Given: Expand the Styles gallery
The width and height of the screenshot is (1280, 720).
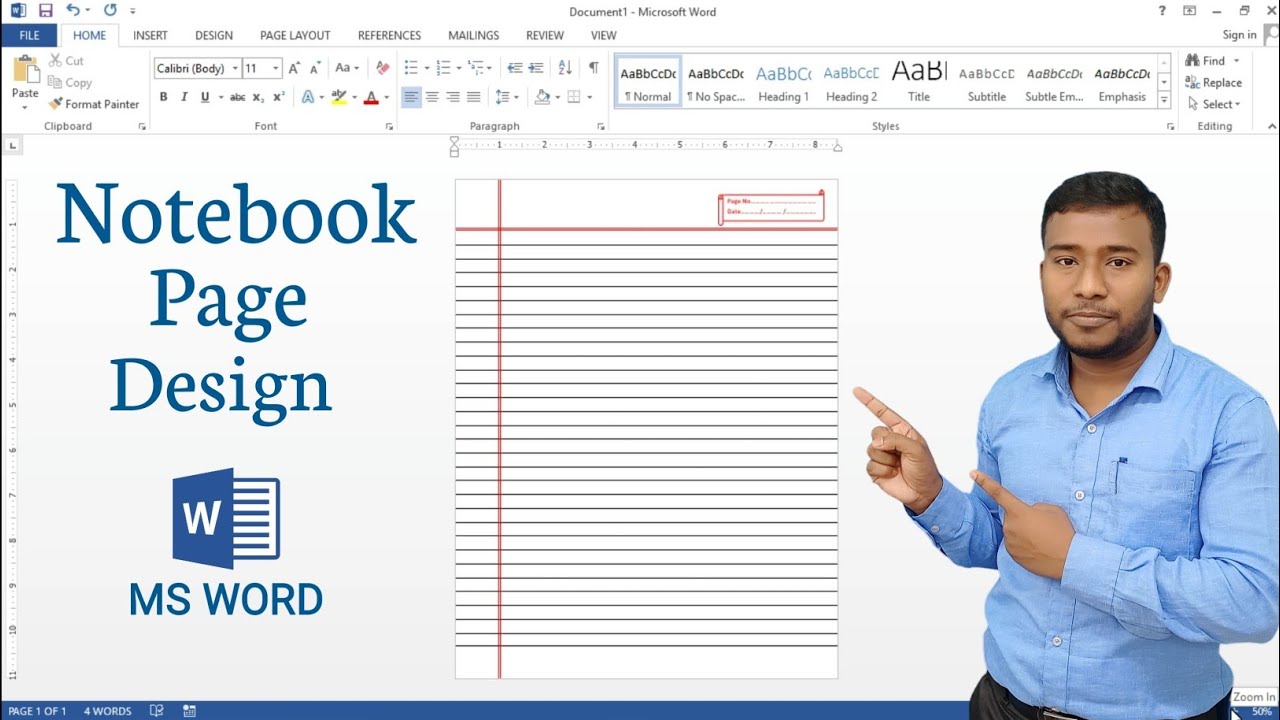Looking at the screenshot, I should click(x=1164, y=100).
